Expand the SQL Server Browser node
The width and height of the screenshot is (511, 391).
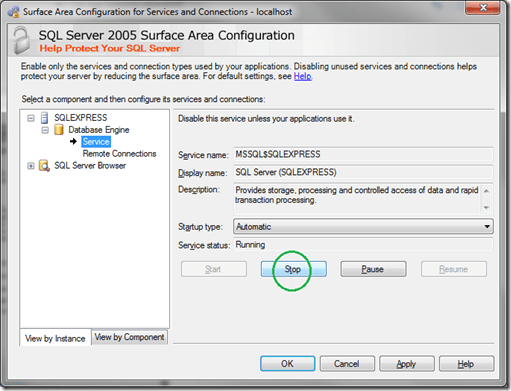31,166
